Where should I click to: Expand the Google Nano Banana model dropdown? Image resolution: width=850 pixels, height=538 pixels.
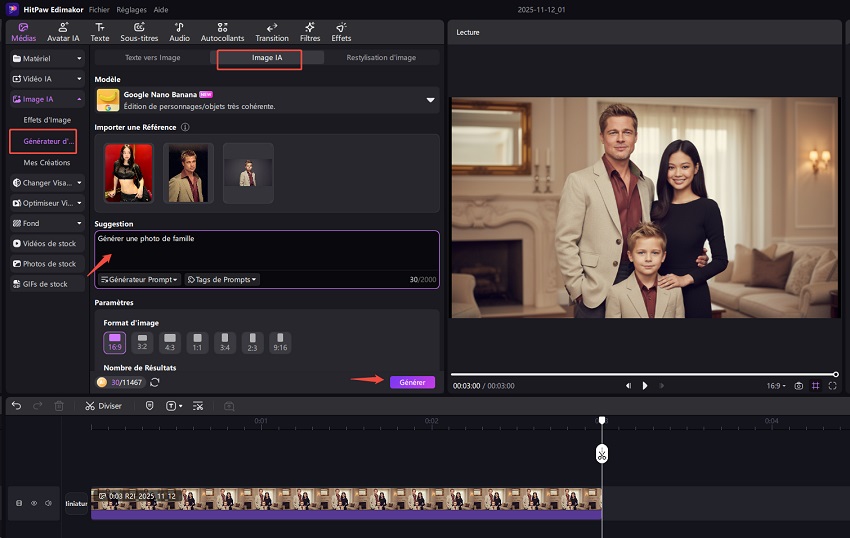click(x=431, y=100)
